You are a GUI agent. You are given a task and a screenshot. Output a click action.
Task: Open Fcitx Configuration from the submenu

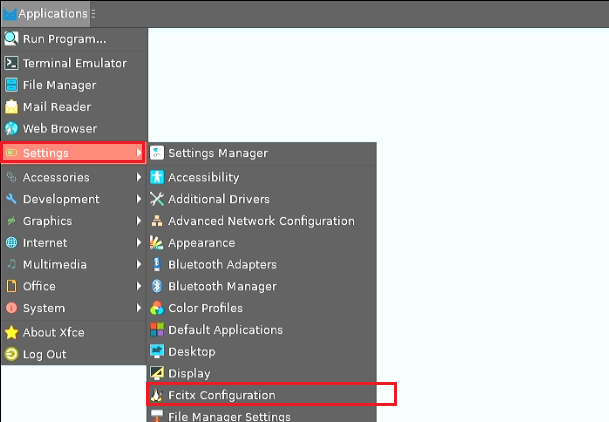[x=262, y=395]
